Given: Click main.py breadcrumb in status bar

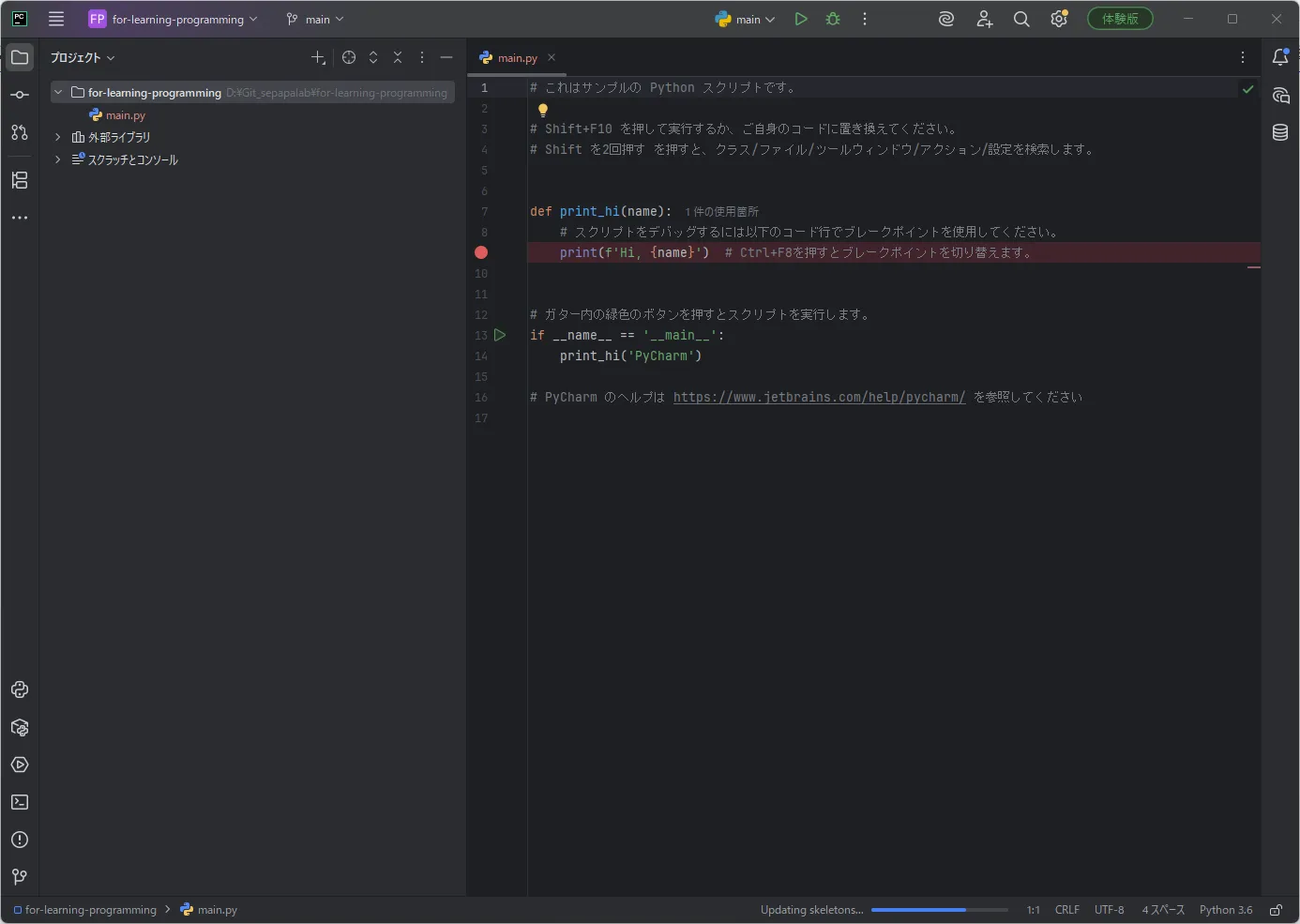Looking at the screenshot, I should [x=208, y=910].
